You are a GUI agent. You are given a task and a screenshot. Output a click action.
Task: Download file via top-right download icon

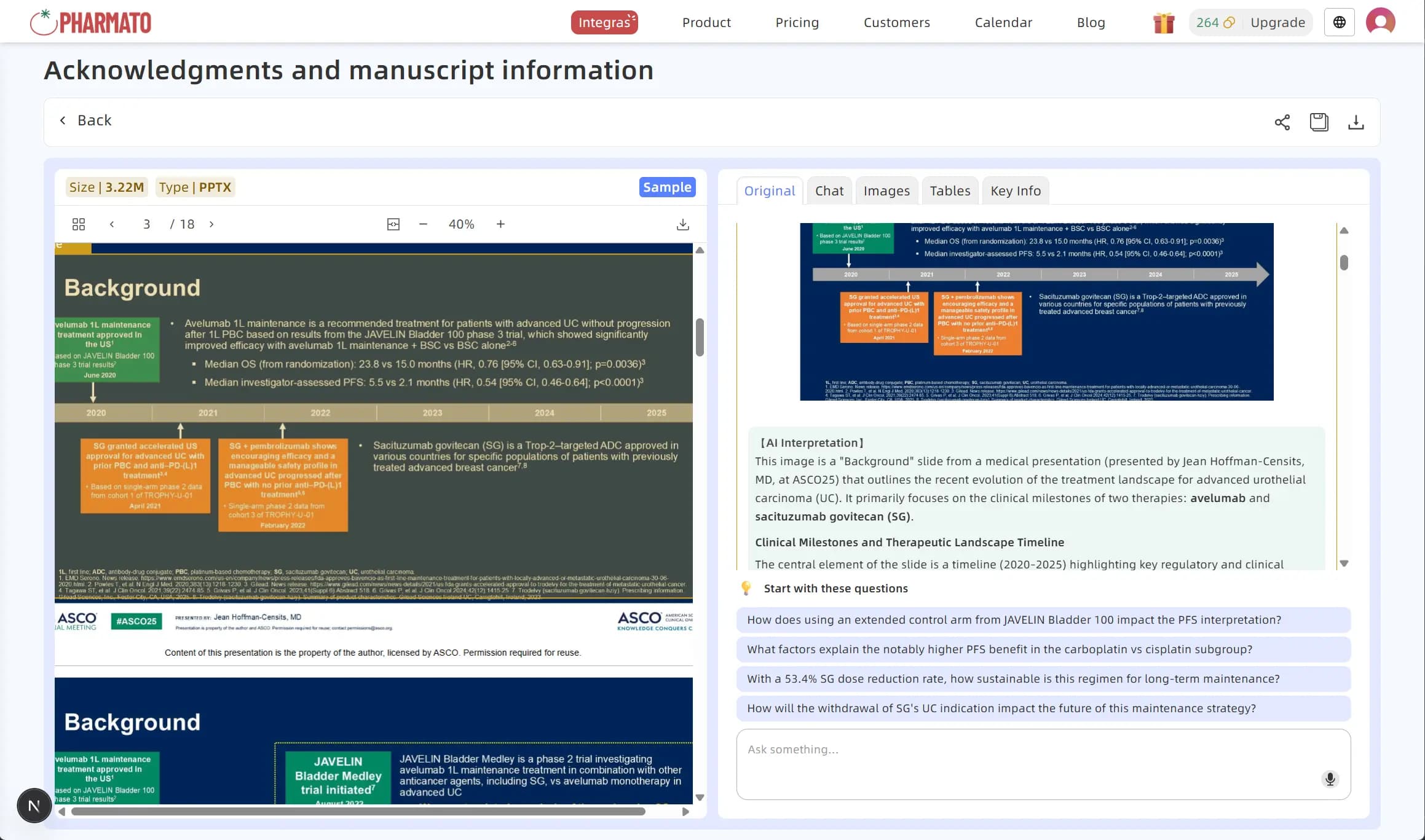tap(1356, 122)
